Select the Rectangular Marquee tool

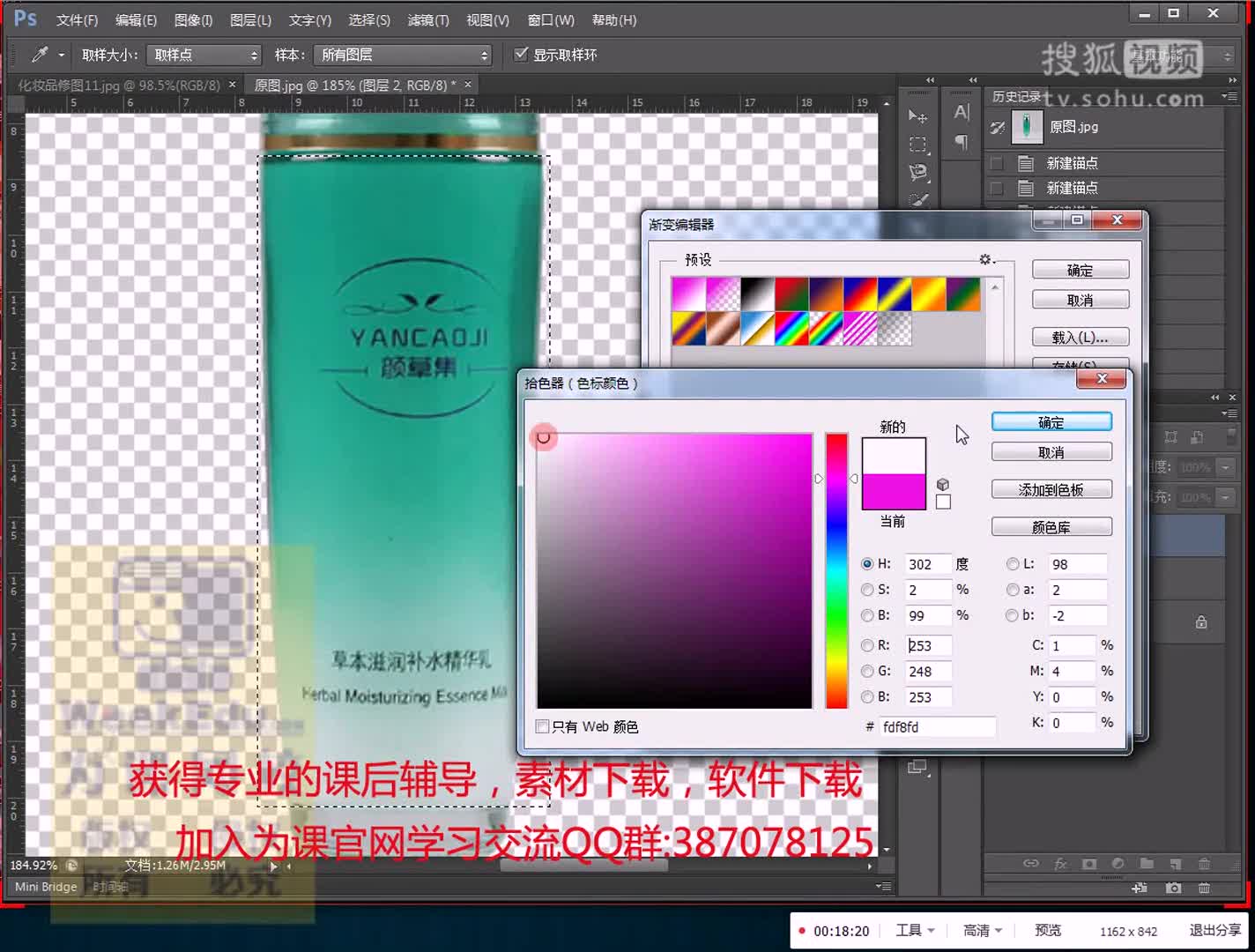pos(917,145)
